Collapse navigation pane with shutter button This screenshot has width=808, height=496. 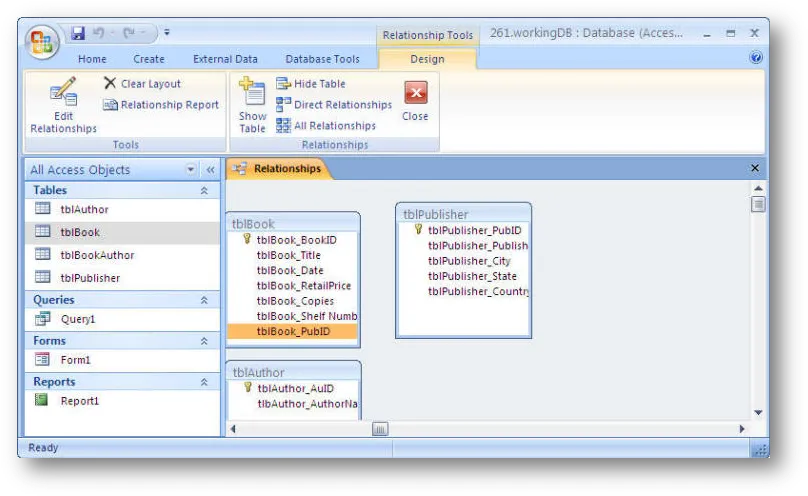210,169
